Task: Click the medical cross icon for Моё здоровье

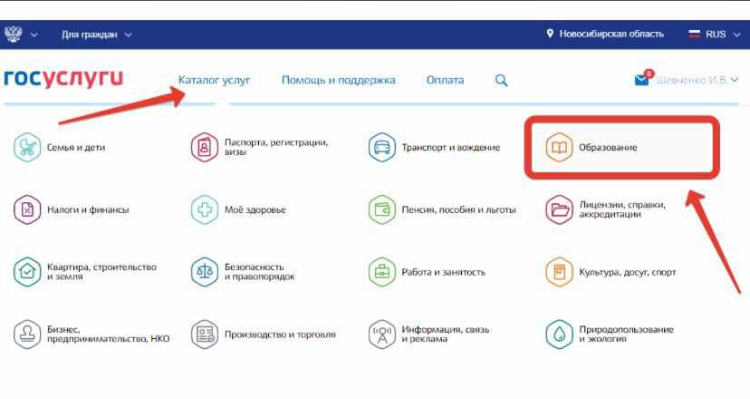Action: pyautogui.click(x=205, y=210)
